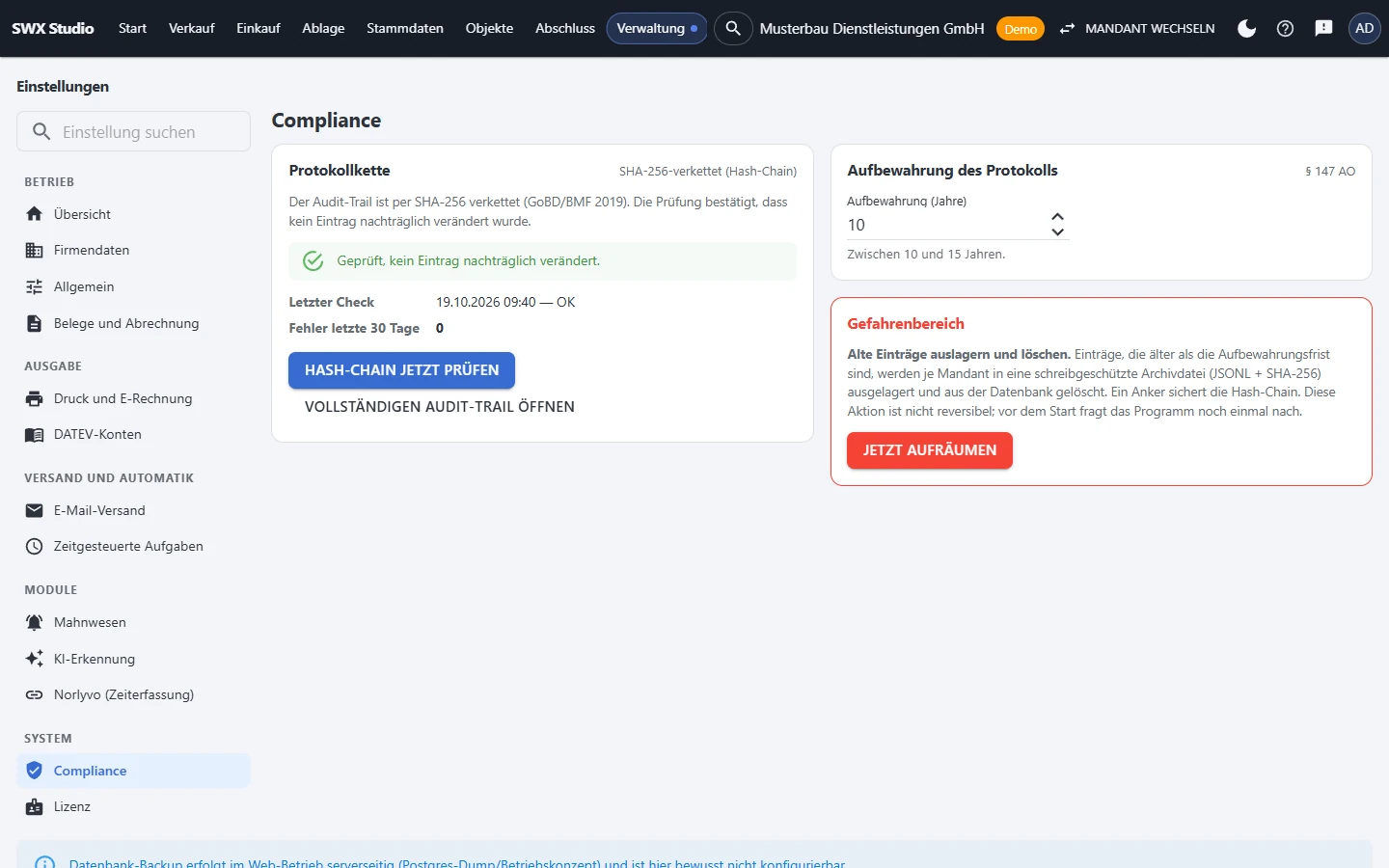
Task: Decrease Aufbewahrung years with down arrow
Action: click(1057, 231)
